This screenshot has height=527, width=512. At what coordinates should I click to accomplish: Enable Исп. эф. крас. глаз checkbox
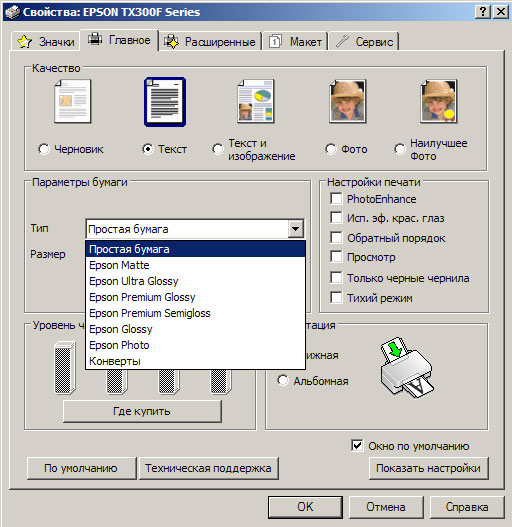(336, 217)
